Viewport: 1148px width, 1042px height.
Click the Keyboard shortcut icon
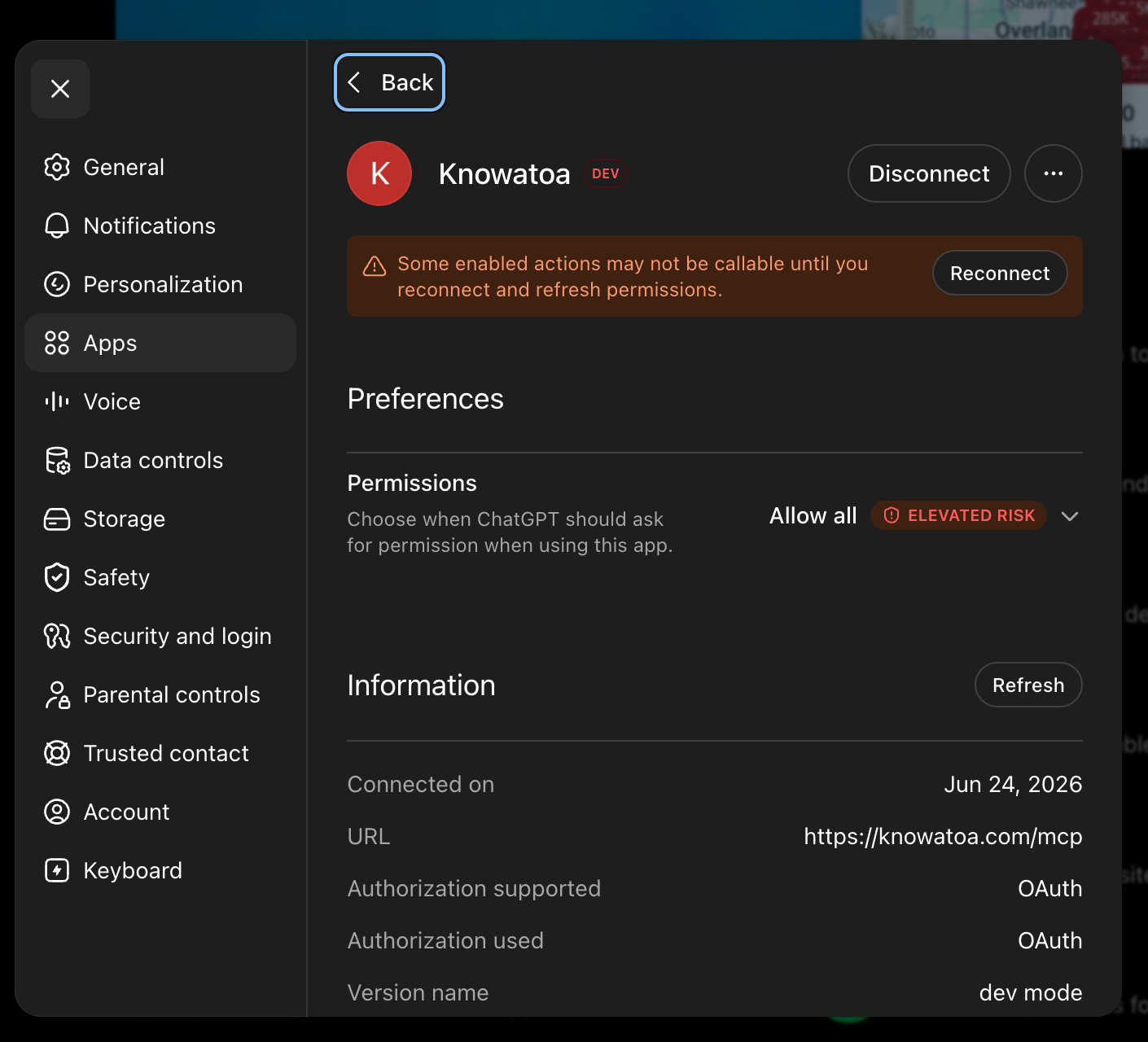[57, 870]
